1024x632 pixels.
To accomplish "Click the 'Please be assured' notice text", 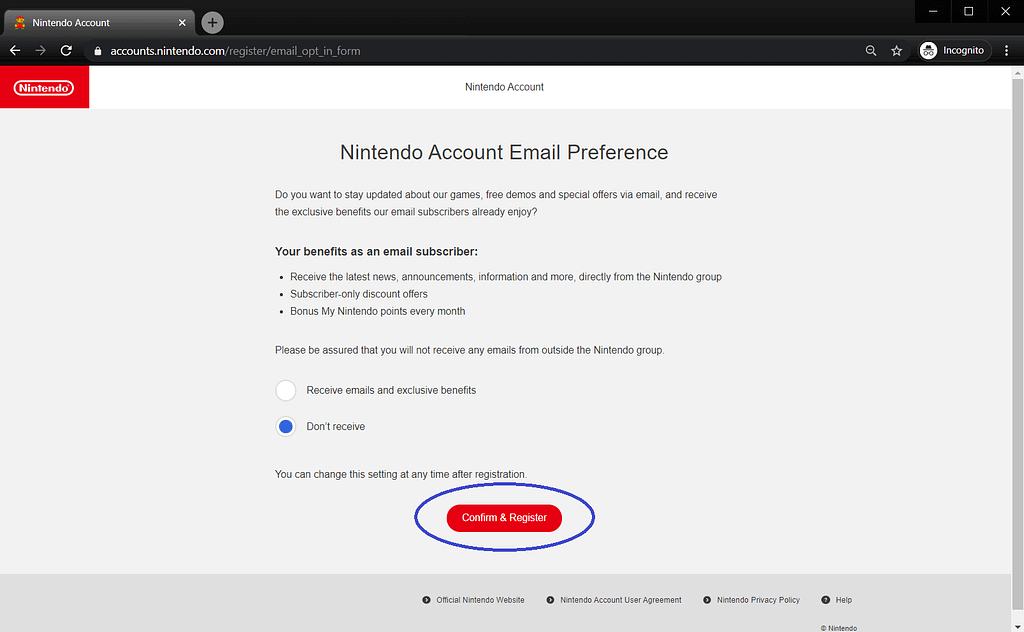I will 470,350.
